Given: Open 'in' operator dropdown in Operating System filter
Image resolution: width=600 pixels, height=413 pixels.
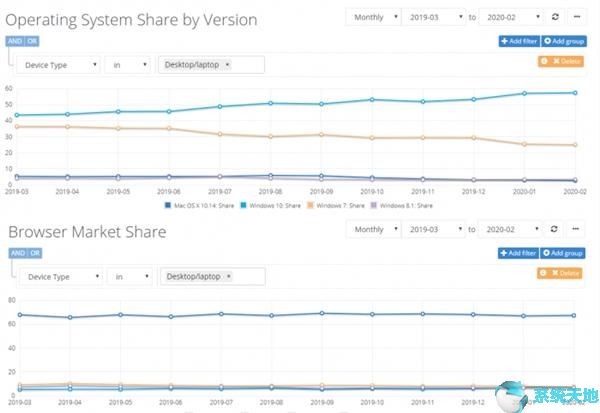Looking at the screenshot, I should [x=127, y=65].
